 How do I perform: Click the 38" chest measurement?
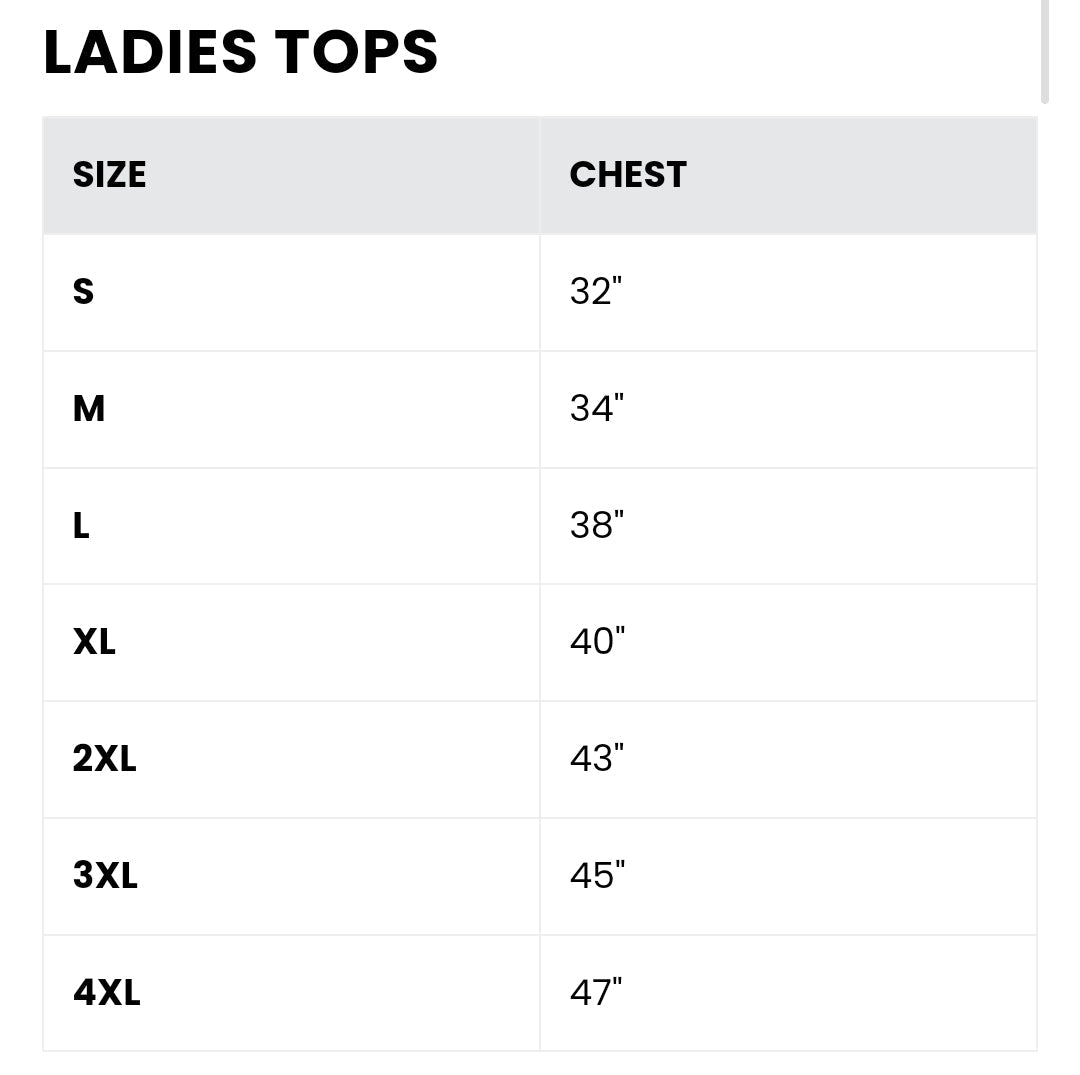coord(597,525)
